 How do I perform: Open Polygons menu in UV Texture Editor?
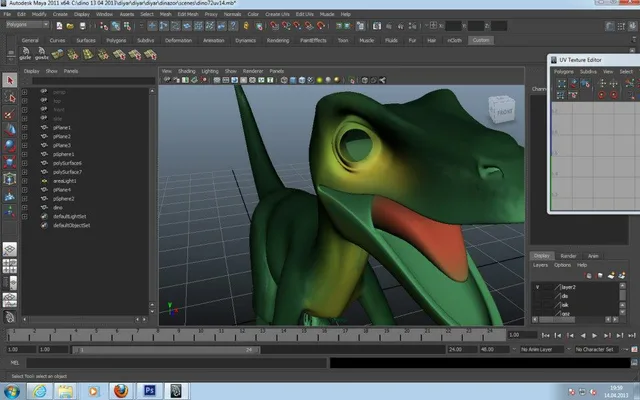click(x=564, y=72)
